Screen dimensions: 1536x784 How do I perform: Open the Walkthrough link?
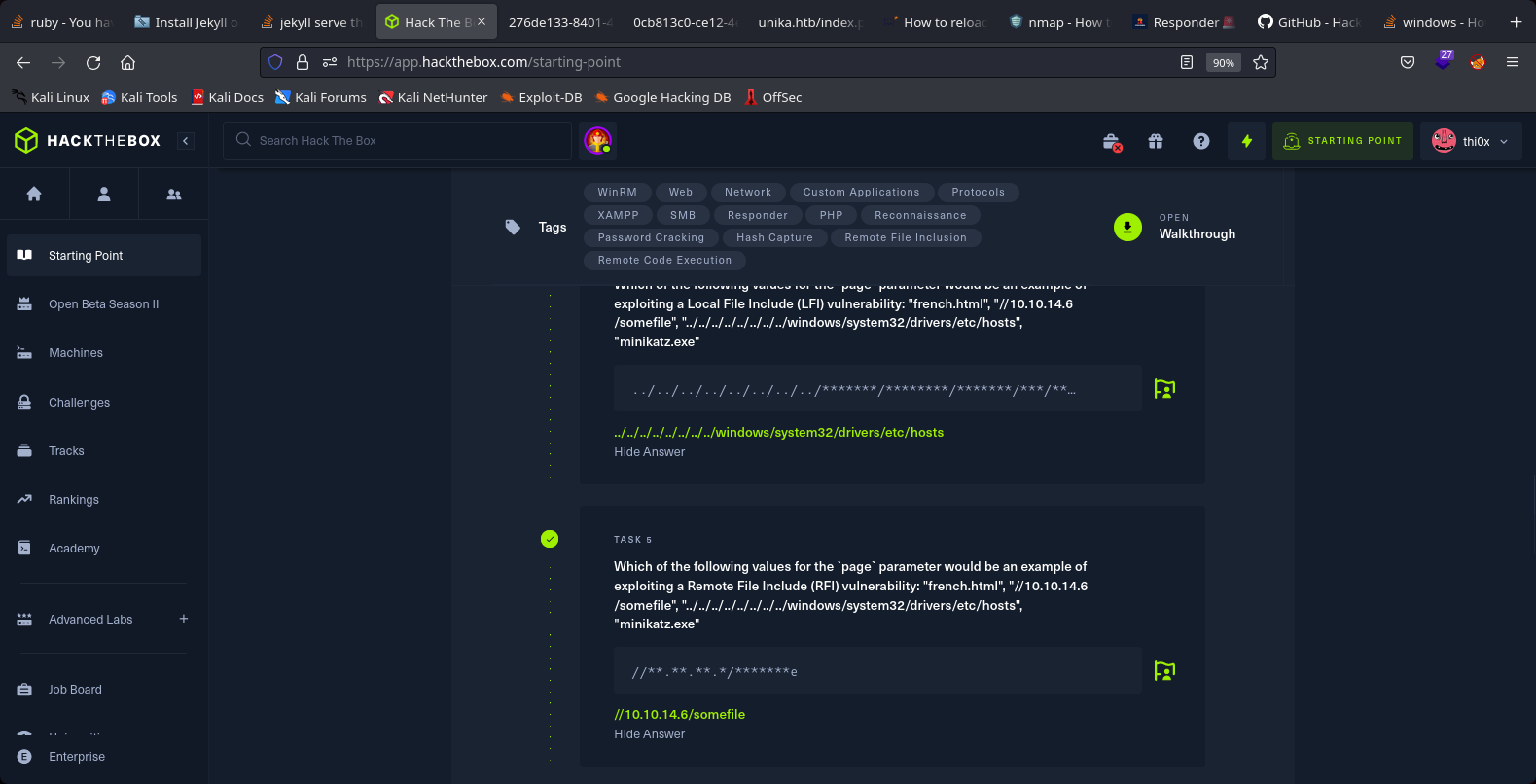[x=1197, y=233]
